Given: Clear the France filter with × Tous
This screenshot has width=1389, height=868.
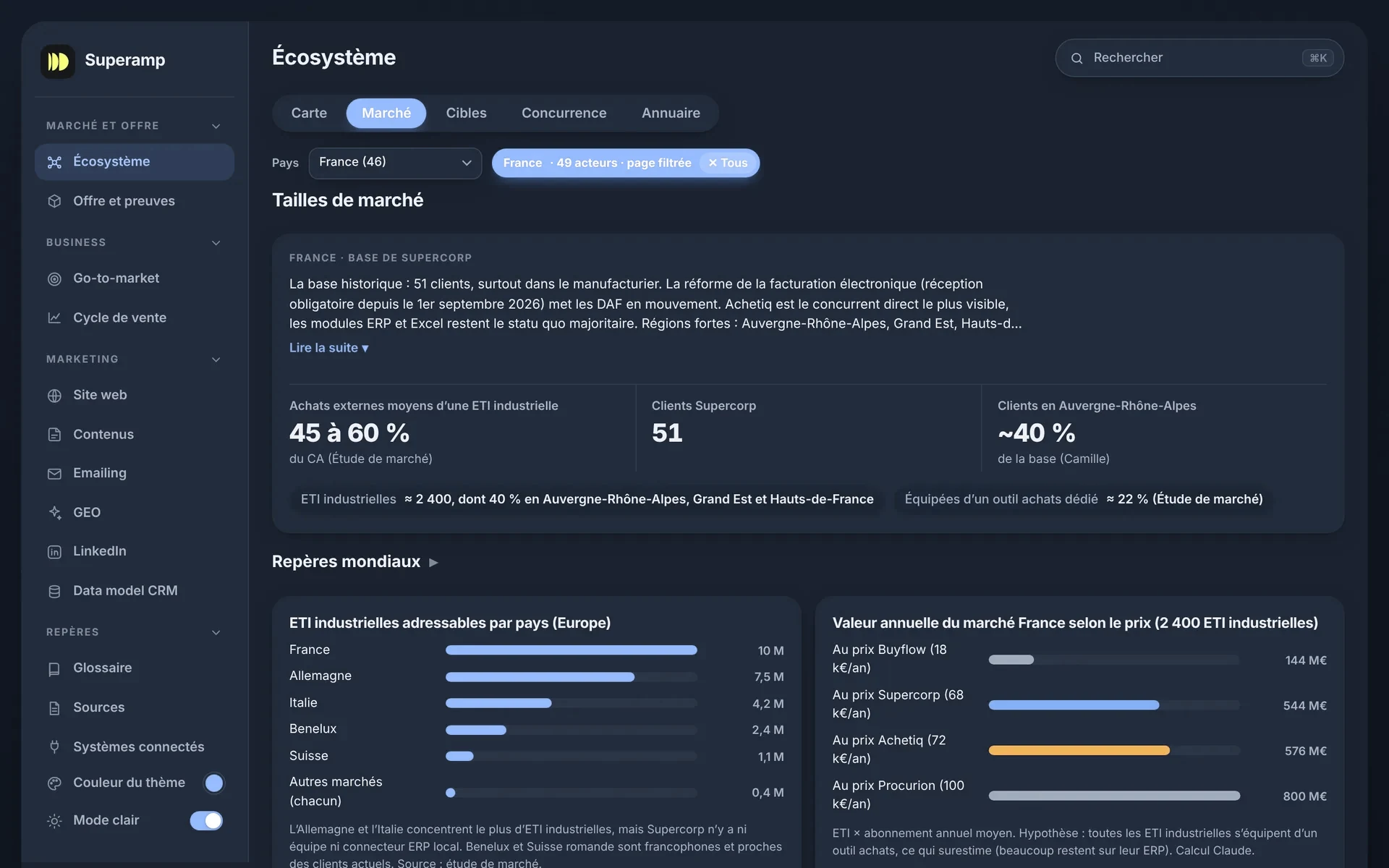Looking at the screenshot, I should tap(728, 163).
